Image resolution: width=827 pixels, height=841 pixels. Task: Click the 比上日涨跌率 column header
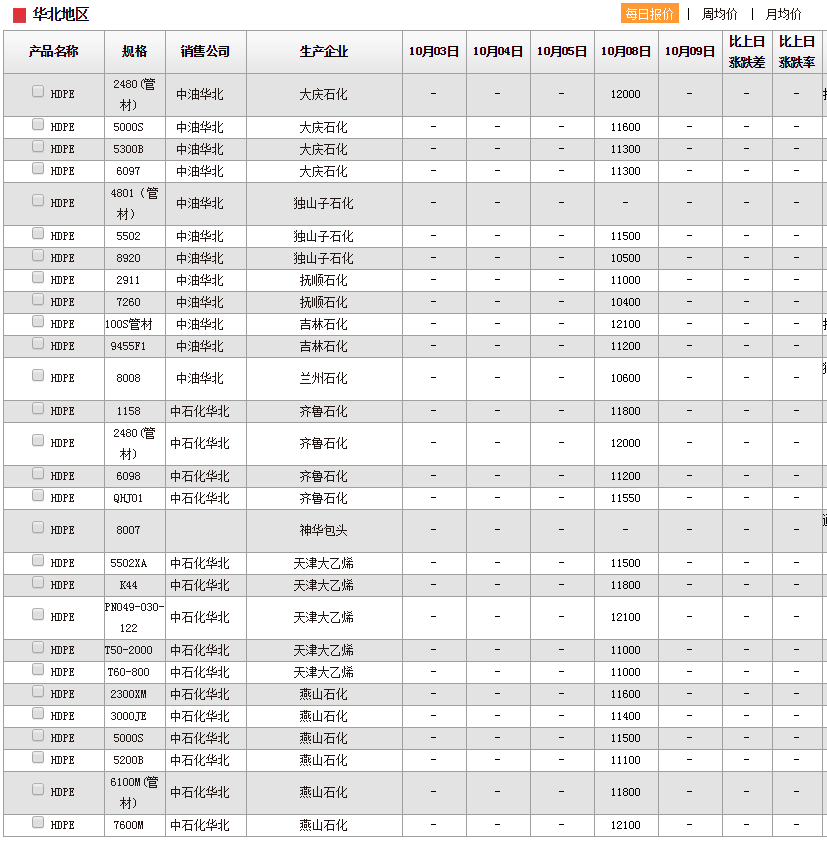click(x=797, y=51)
